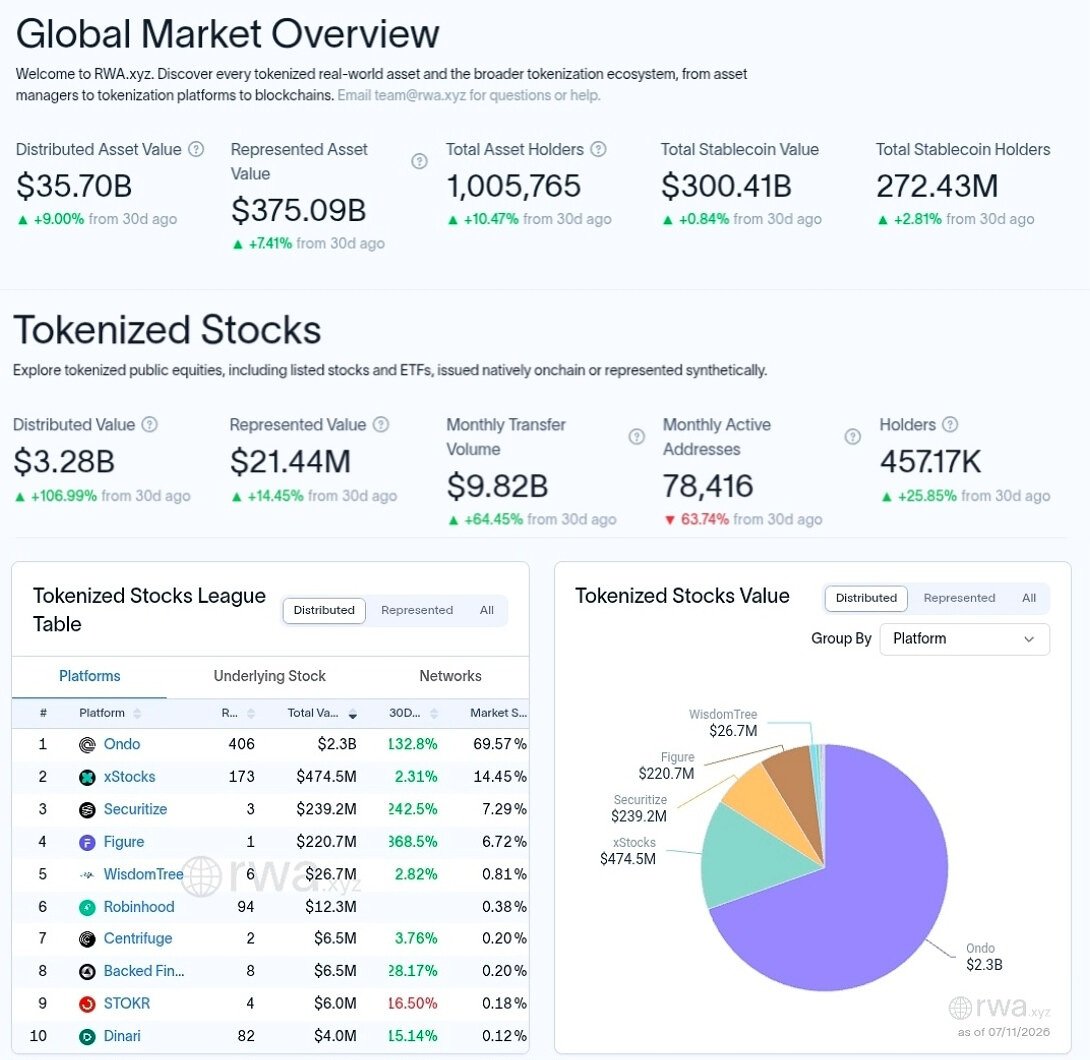Click help icon beside Monthly Active Addresses
This screenshot has height=1060, width=1090.
pos(853,437)
